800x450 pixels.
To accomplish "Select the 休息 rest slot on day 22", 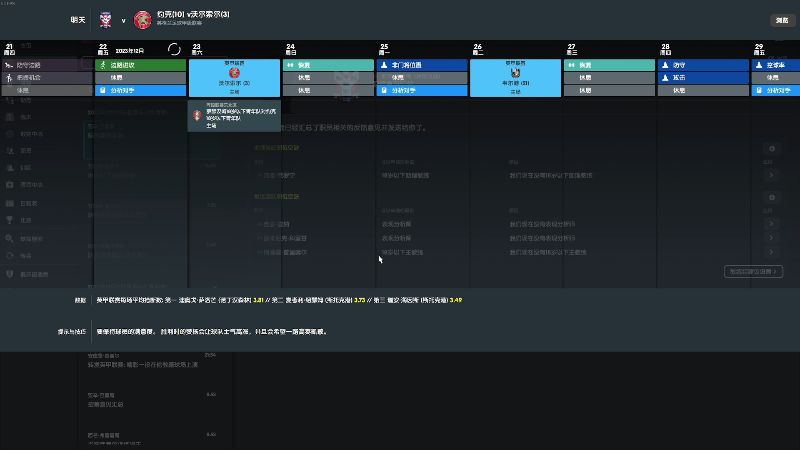I will click(x=140, y=78).
